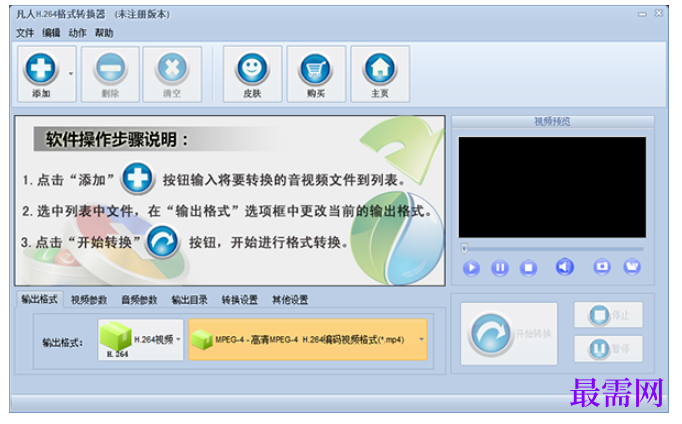Close the converter window

[659, 13]
